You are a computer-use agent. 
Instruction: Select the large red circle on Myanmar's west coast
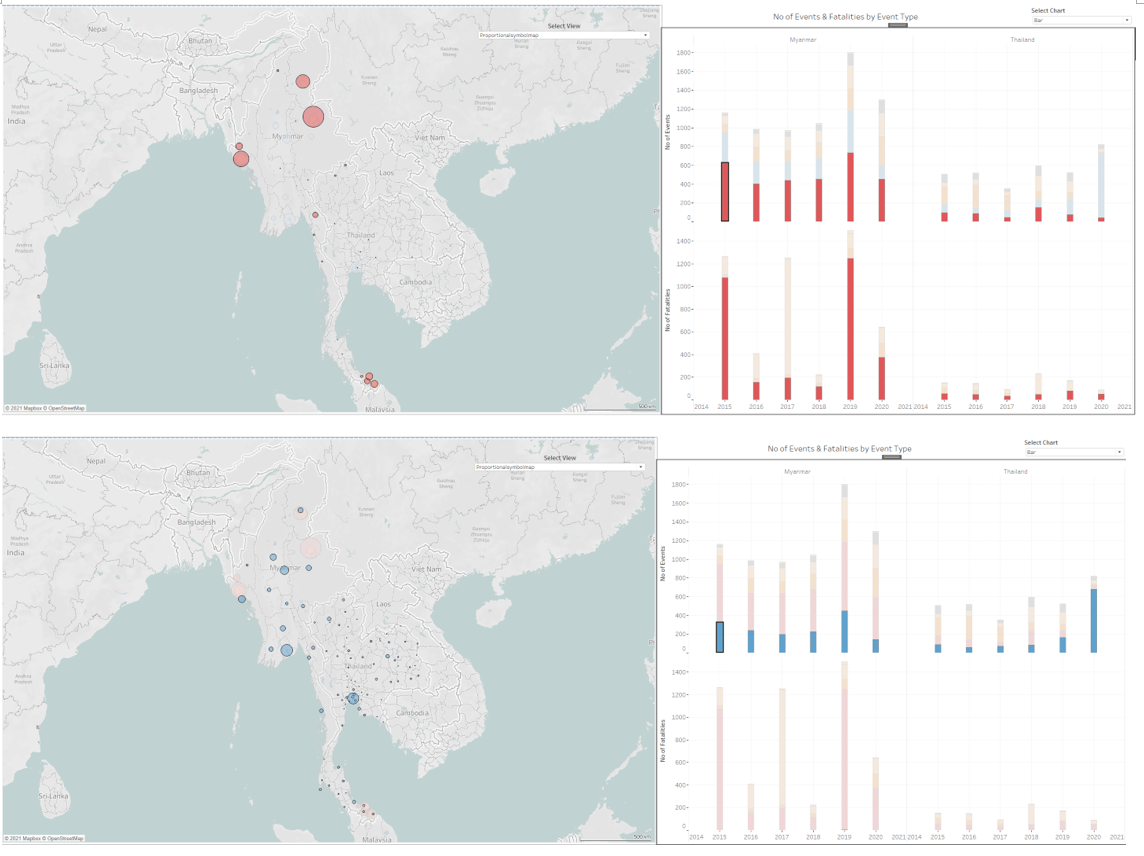(241, 159)
